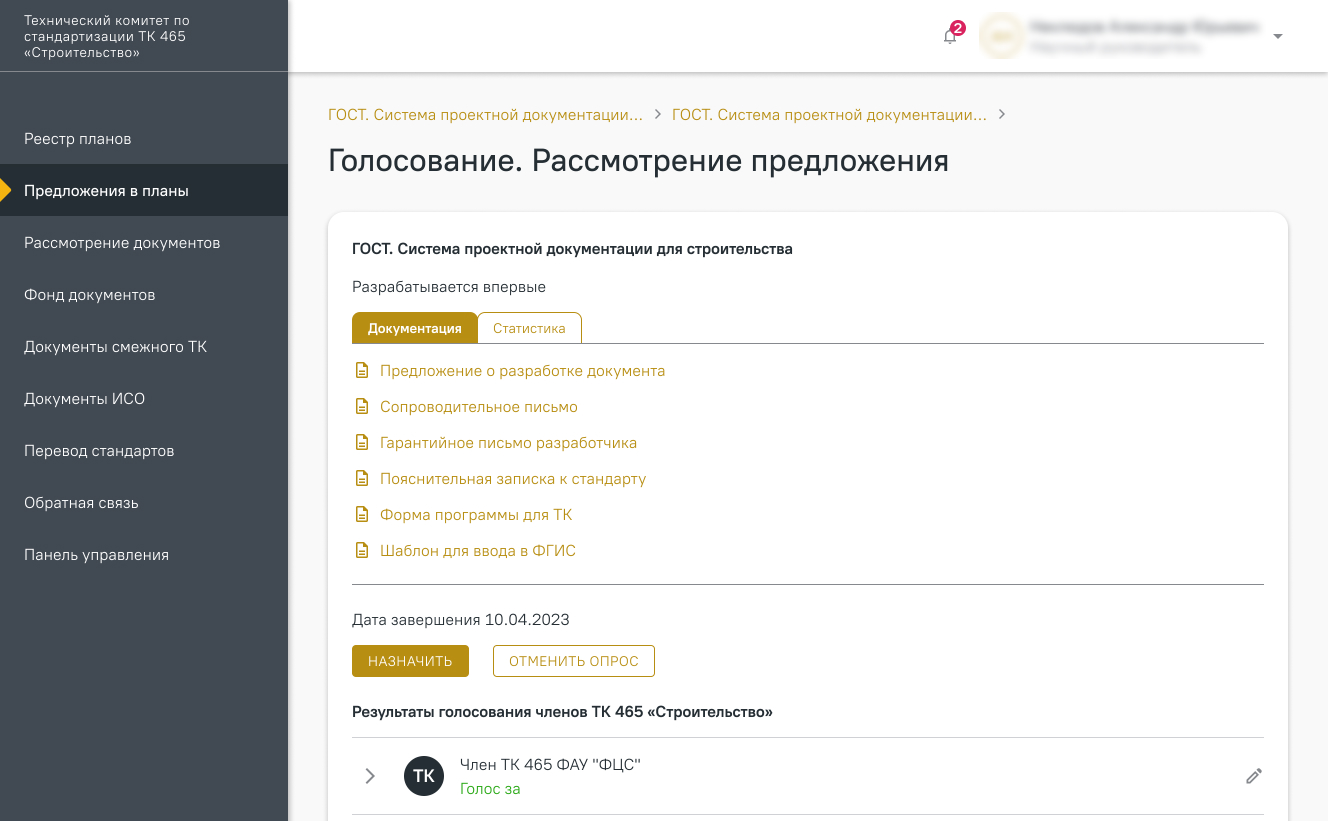This screenshot has height=821, width=1328.
Task: Open Пояснительная записка к стандарту link
Action: 513,479
